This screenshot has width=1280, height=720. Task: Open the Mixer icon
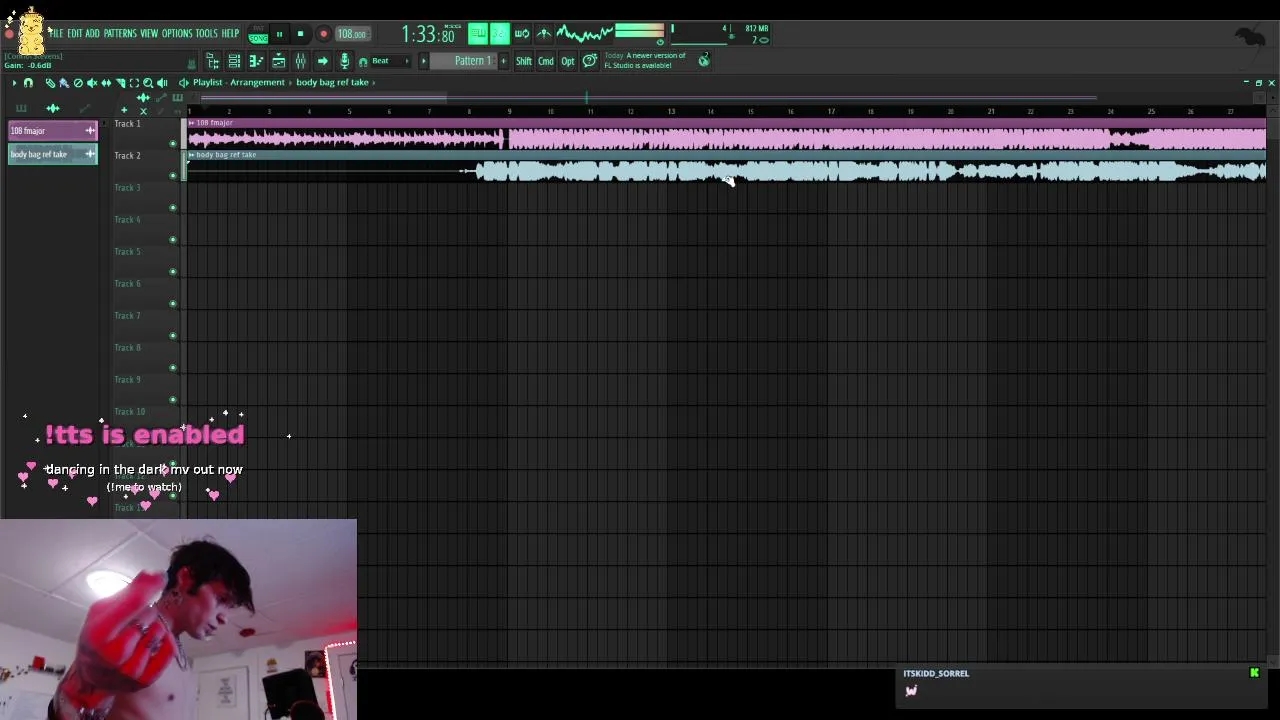pos(300,61)
